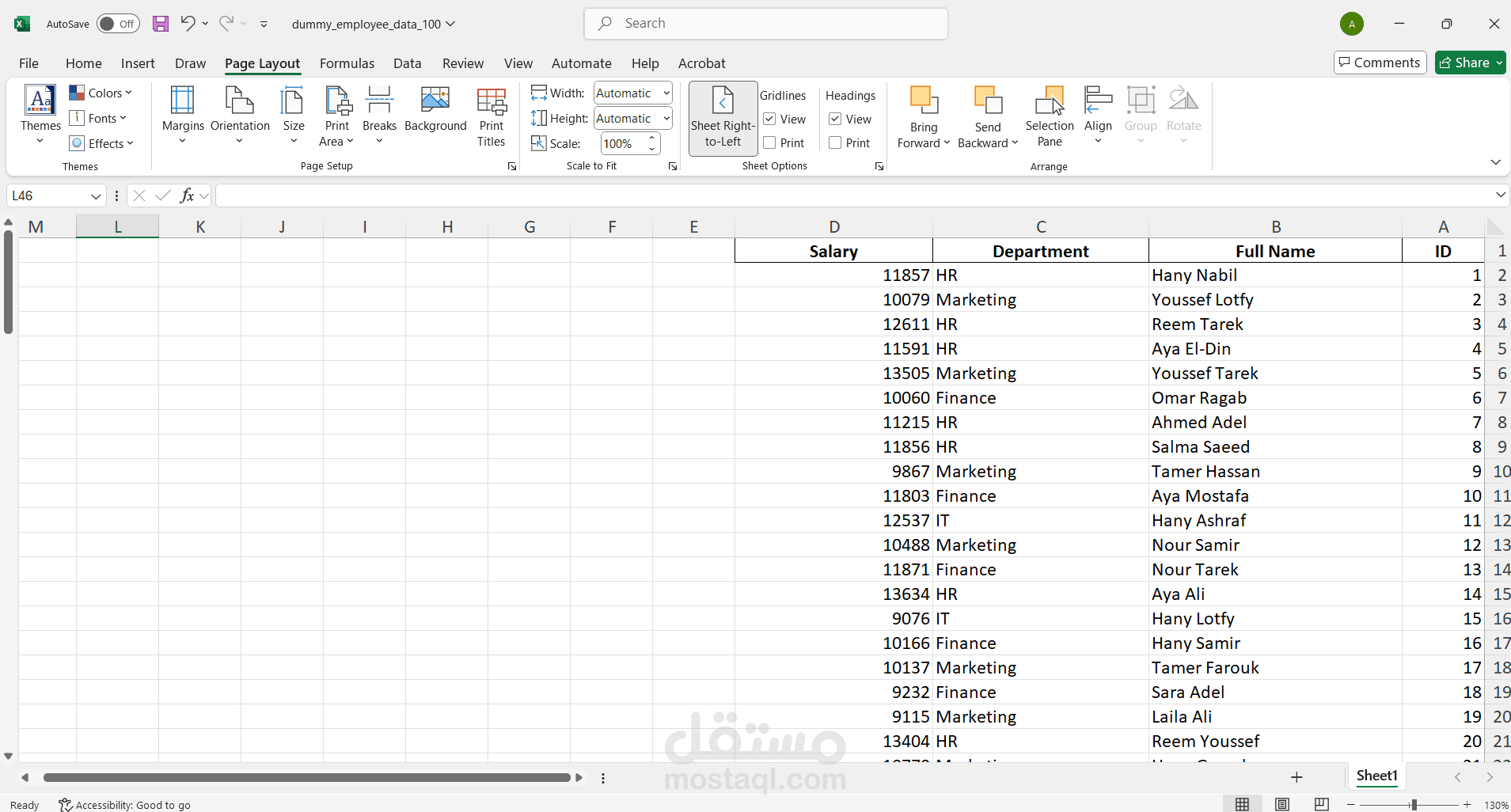Click the Search box

point(765,24)
